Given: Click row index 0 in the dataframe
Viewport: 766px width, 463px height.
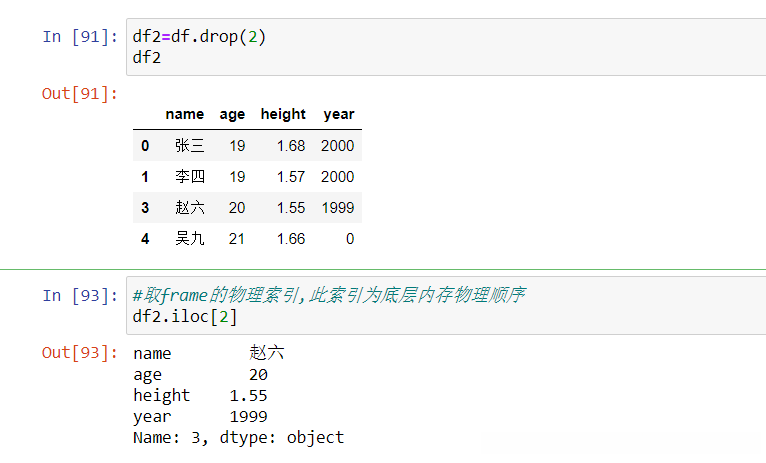Looking at the screenshot, I should click(145, 146).
